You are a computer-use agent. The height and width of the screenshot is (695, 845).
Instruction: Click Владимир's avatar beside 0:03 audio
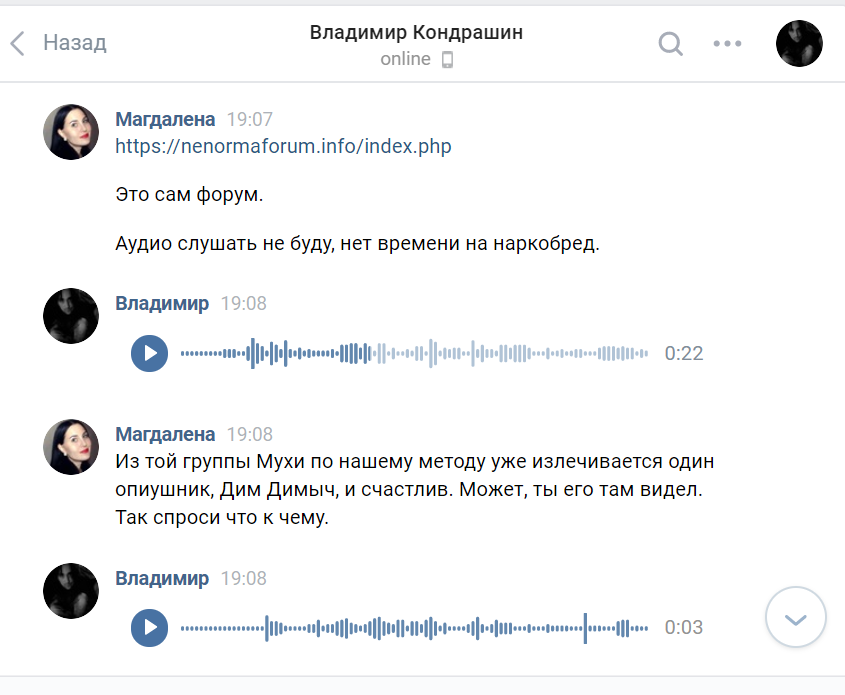pyautogui.click(x=71, y=591)
